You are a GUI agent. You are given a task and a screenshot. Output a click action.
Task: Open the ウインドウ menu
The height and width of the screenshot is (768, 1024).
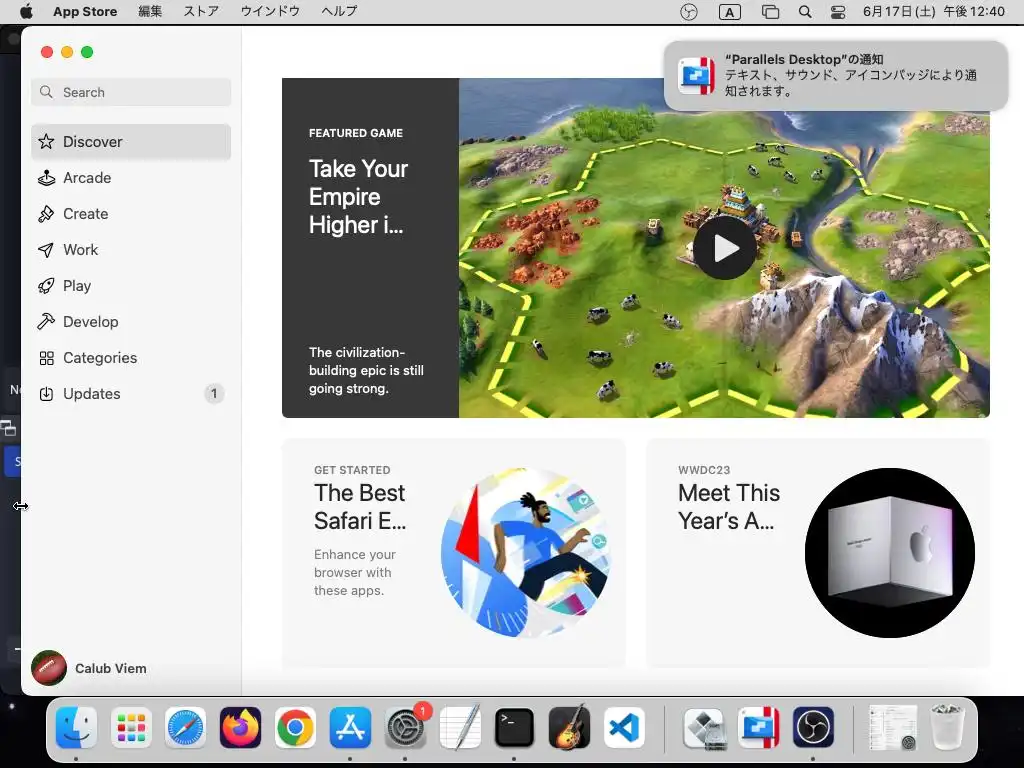[x=270, y=11]
